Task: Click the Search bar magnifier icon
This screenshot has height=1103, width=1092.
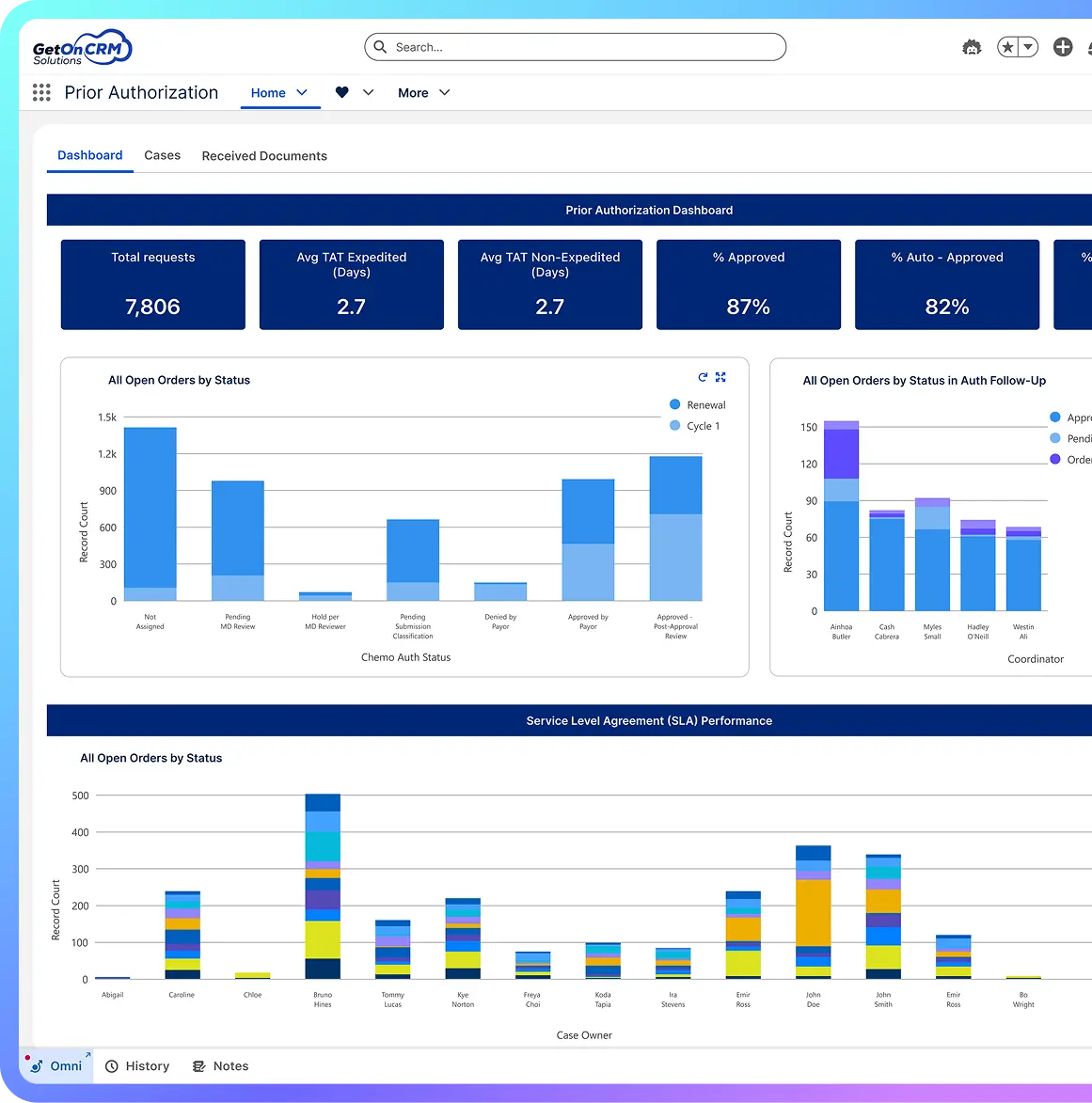Action: (x=380, y=46)
